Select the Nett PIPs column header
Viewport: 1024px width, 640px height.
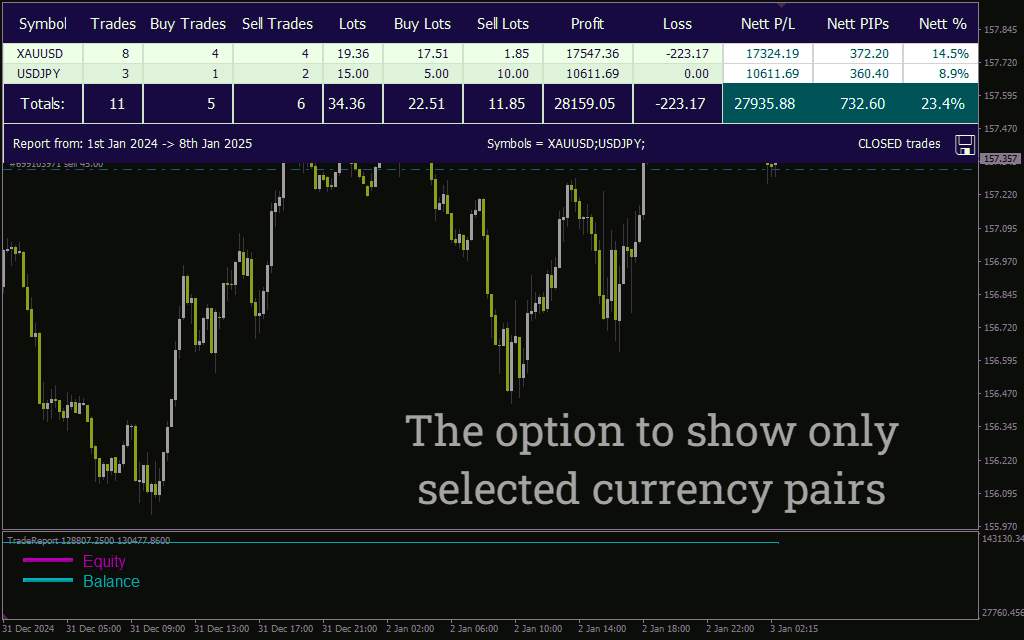tap(857, 24)
